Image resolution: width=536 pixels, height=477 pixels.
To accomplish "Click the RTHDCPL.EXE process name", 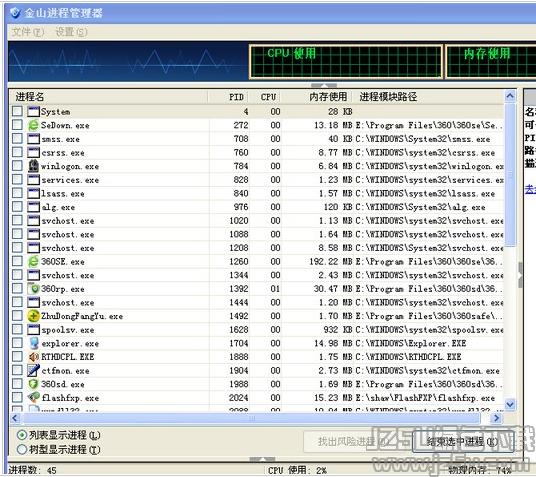I will click(x=67, y=357).
